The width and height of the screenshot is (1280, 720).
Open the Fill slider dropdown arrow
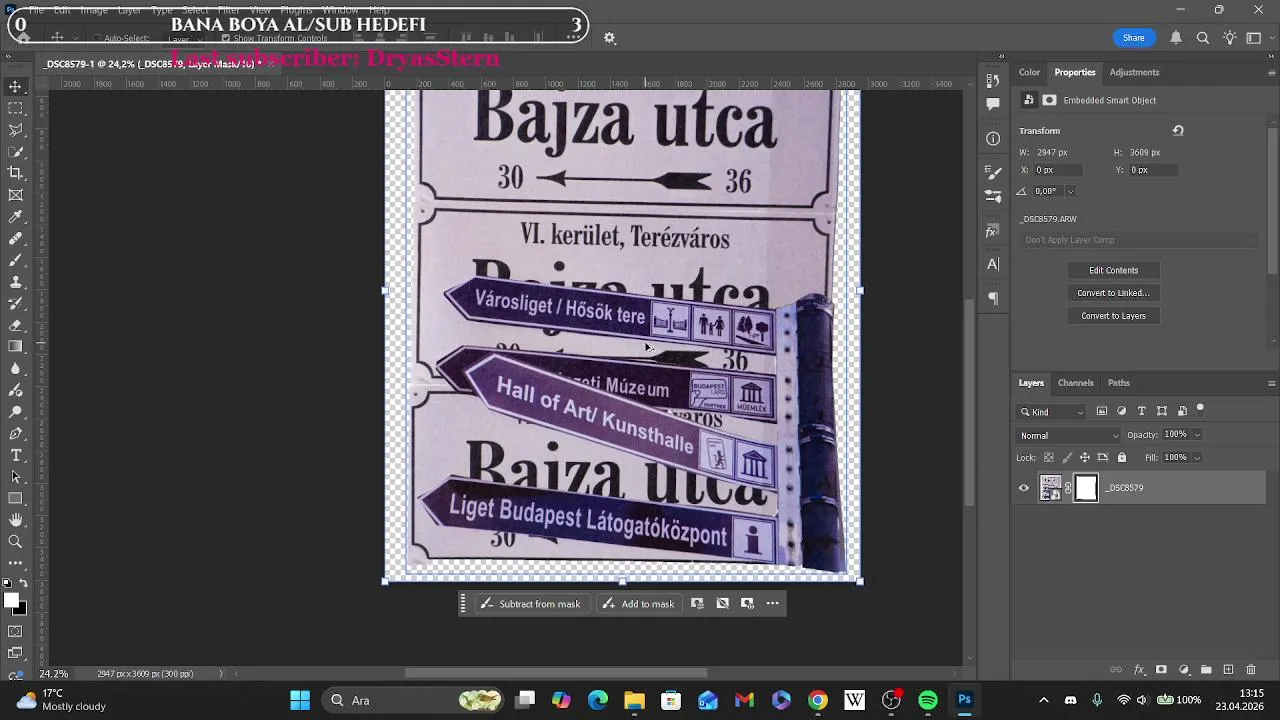coord(1197,458)
